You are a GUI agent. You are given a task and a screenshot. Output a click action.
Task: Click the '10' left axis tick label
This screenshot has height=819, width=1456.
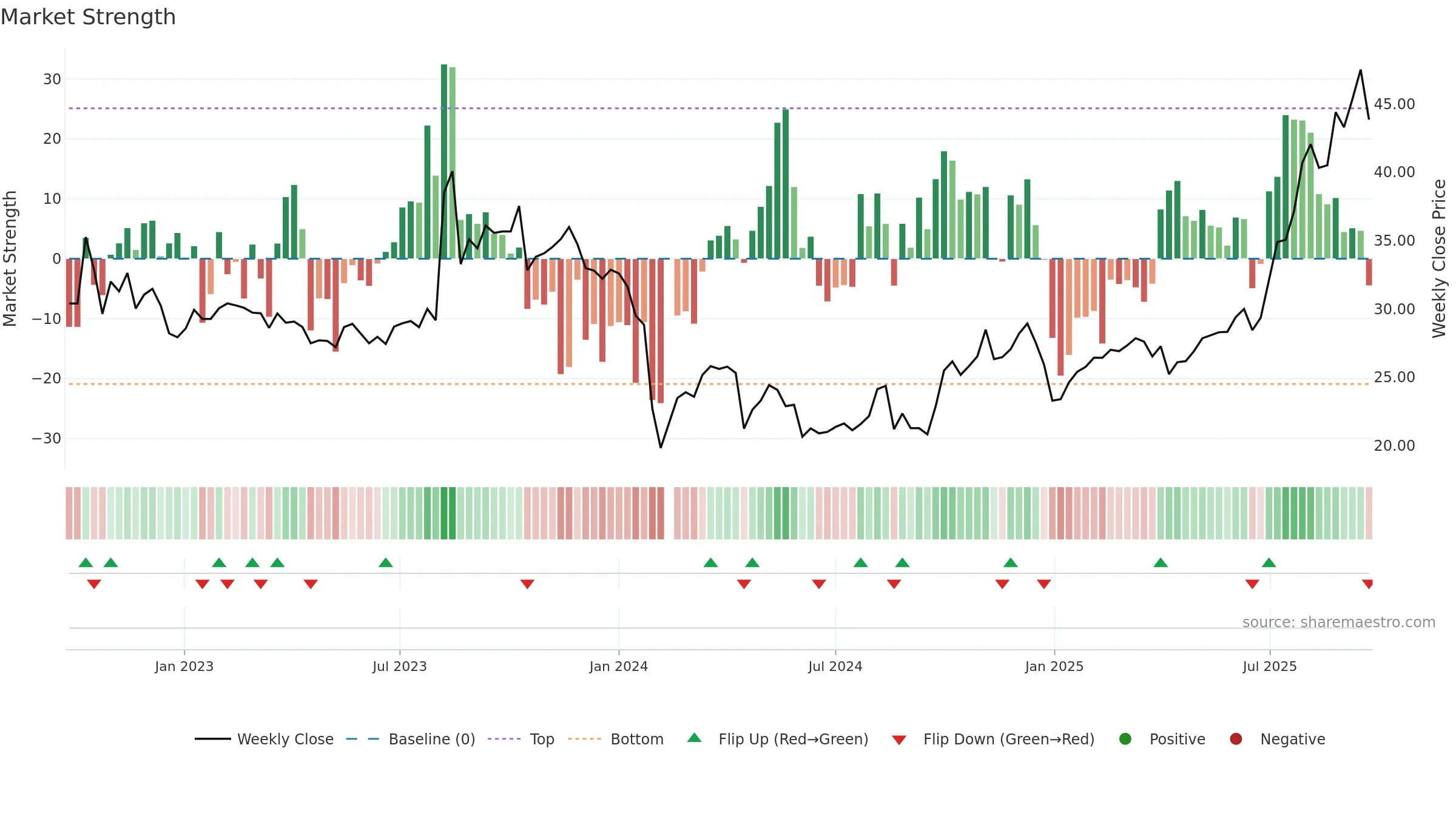[x=52, y=199]
